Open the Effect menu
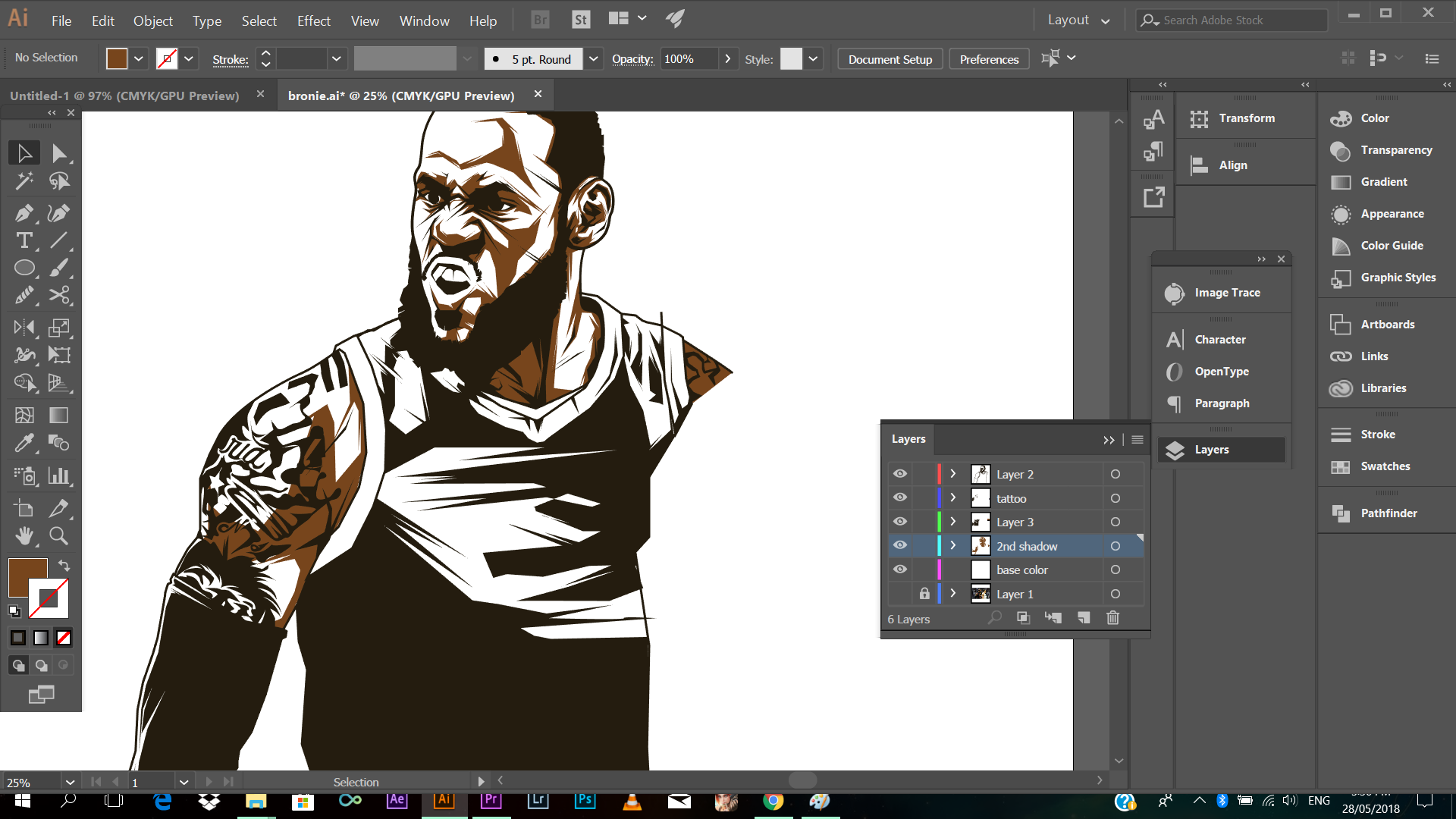Viewport: 1456px width, 819px height. coord(314,20)
